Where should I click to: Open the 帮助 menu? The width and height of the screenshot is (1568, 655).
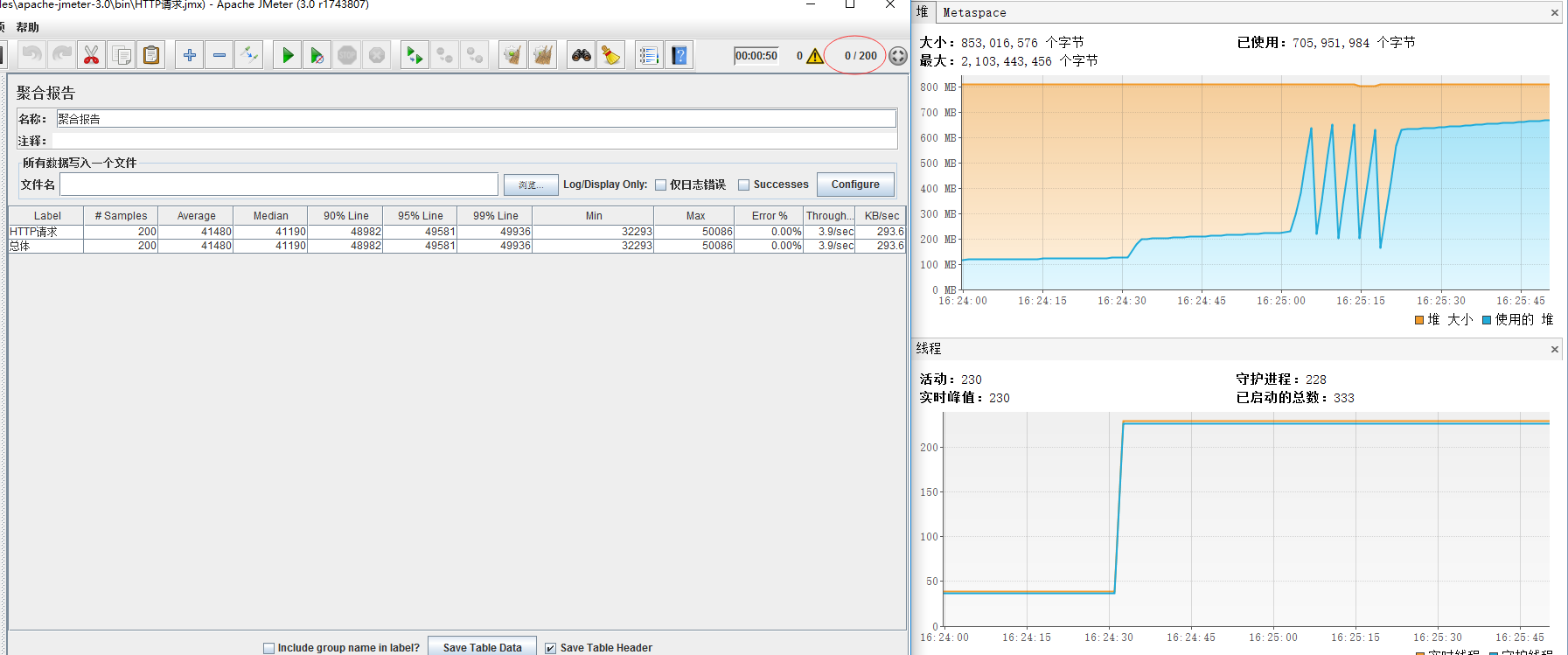coord(28,27)
